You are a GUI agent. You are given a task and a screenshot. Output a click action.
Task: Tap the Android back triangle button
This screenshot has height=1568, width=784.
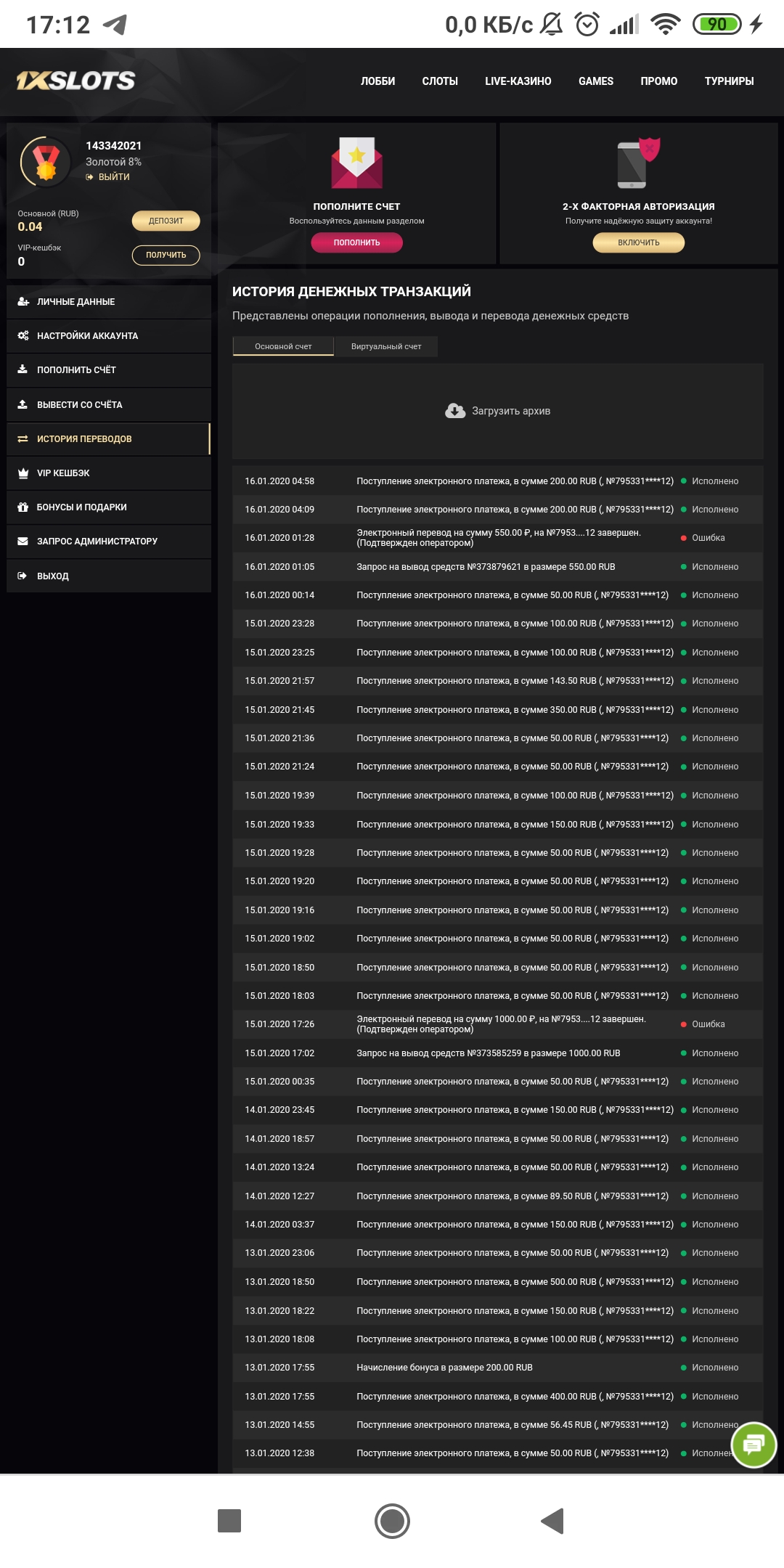click(553, 1521)
